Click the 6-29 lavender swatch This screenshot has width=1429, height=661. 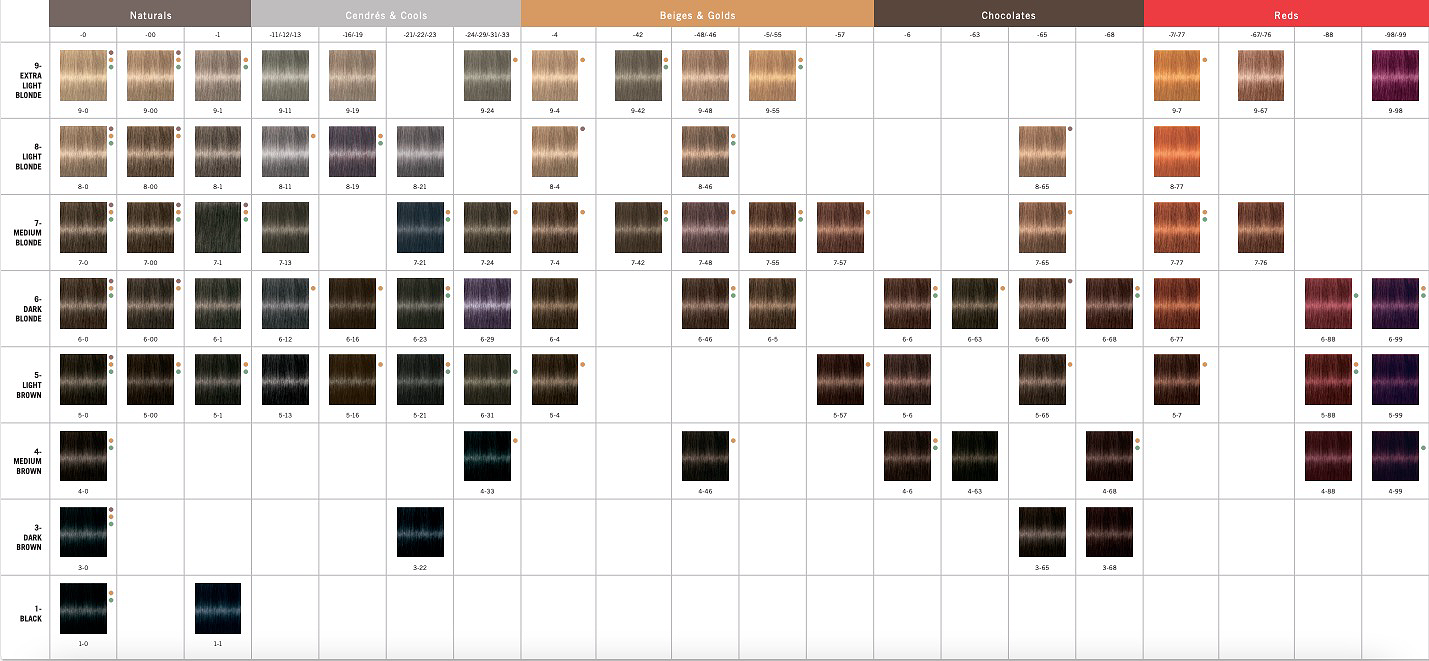click(487, 303)
